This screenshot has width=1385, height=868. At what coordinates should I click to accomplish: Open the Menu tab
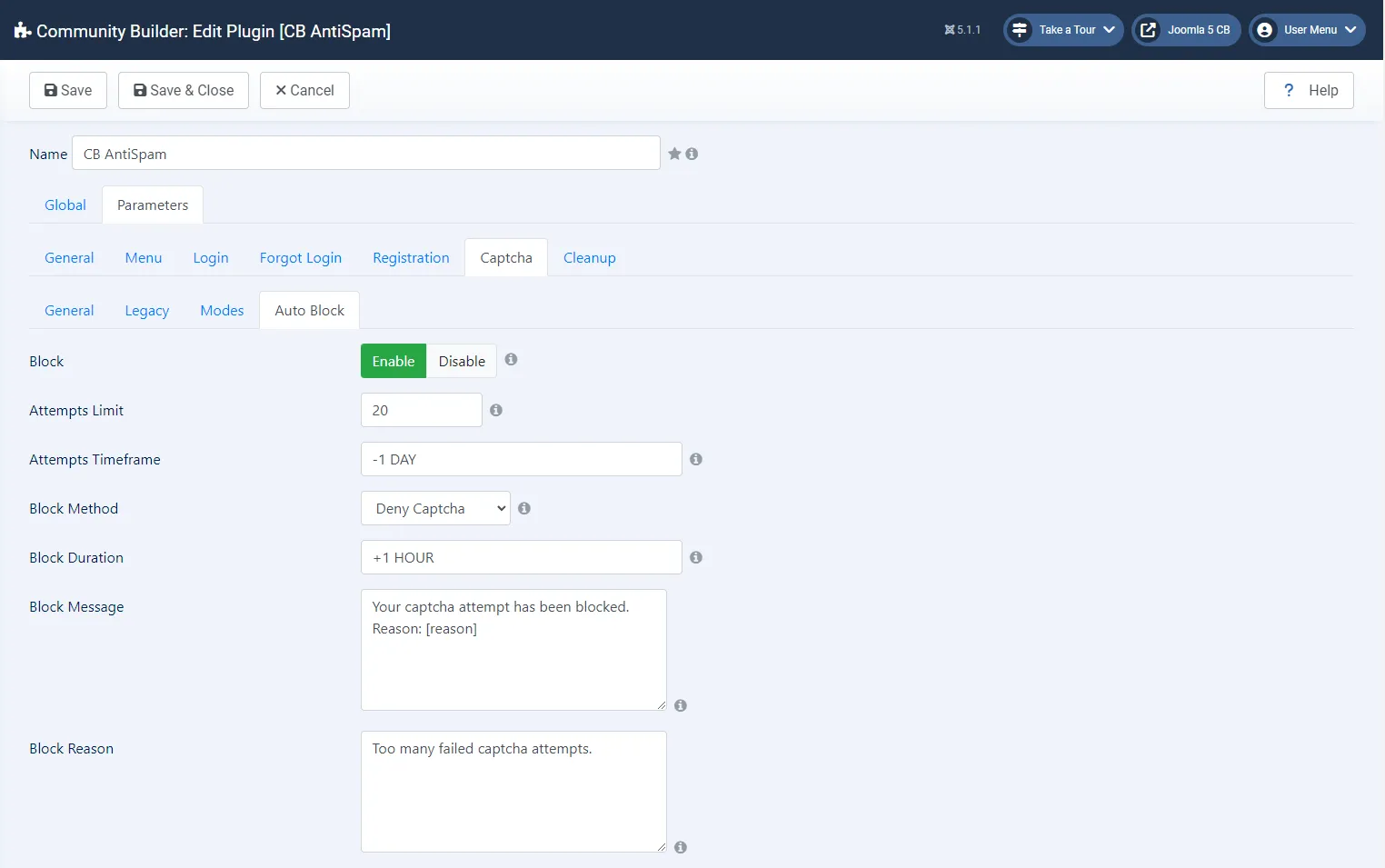pyautogui.click(x=144, y=258)
